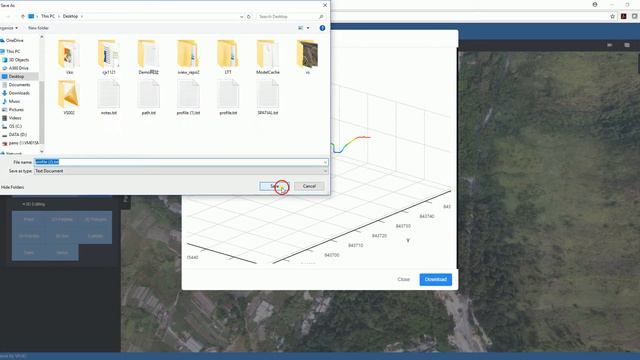Select the Demo folder with Chinese characters

[148, 57]
